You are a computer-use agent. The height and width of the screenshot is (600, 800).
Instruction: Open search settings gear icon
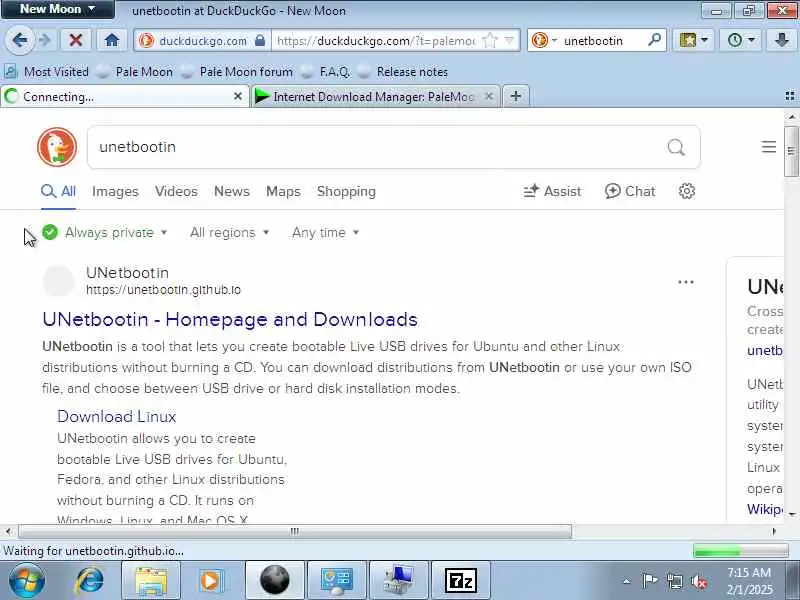coord(687,191)
